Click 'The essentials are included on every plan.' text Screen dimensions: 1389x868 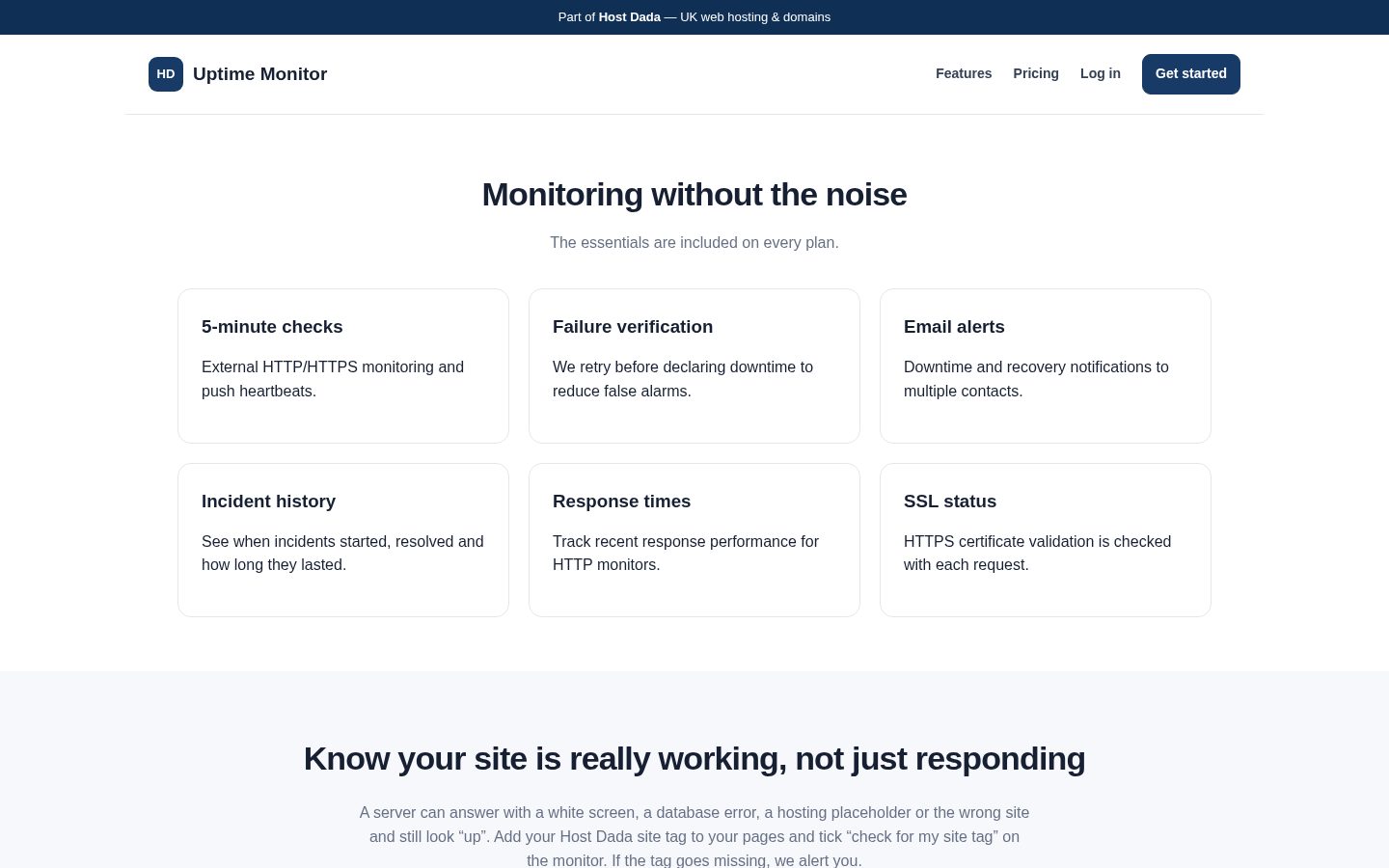click(x=694, y=243)
